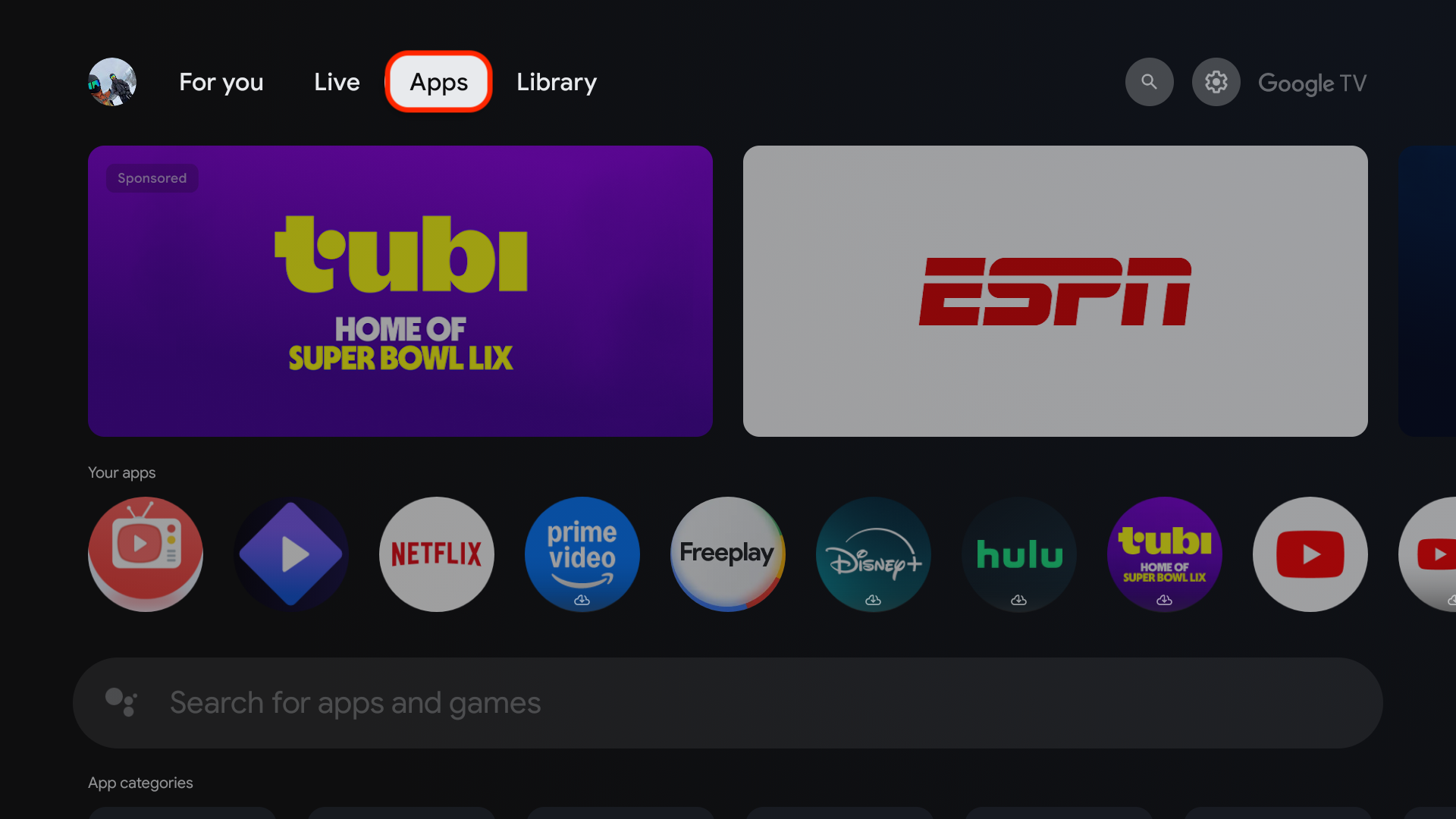Expand the App categories section
The width and height of the screenshot is (1456, 819).
pyautogui.click(x=139, y=782)
